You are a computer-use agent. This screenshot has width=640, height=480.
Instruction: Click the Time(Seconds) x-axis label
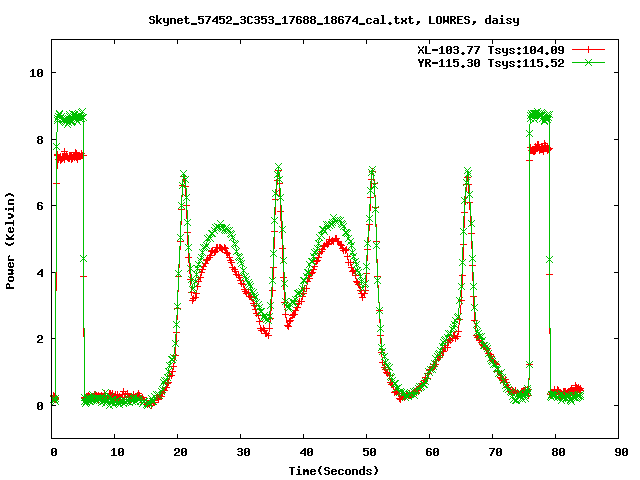(x=334, y=471)
